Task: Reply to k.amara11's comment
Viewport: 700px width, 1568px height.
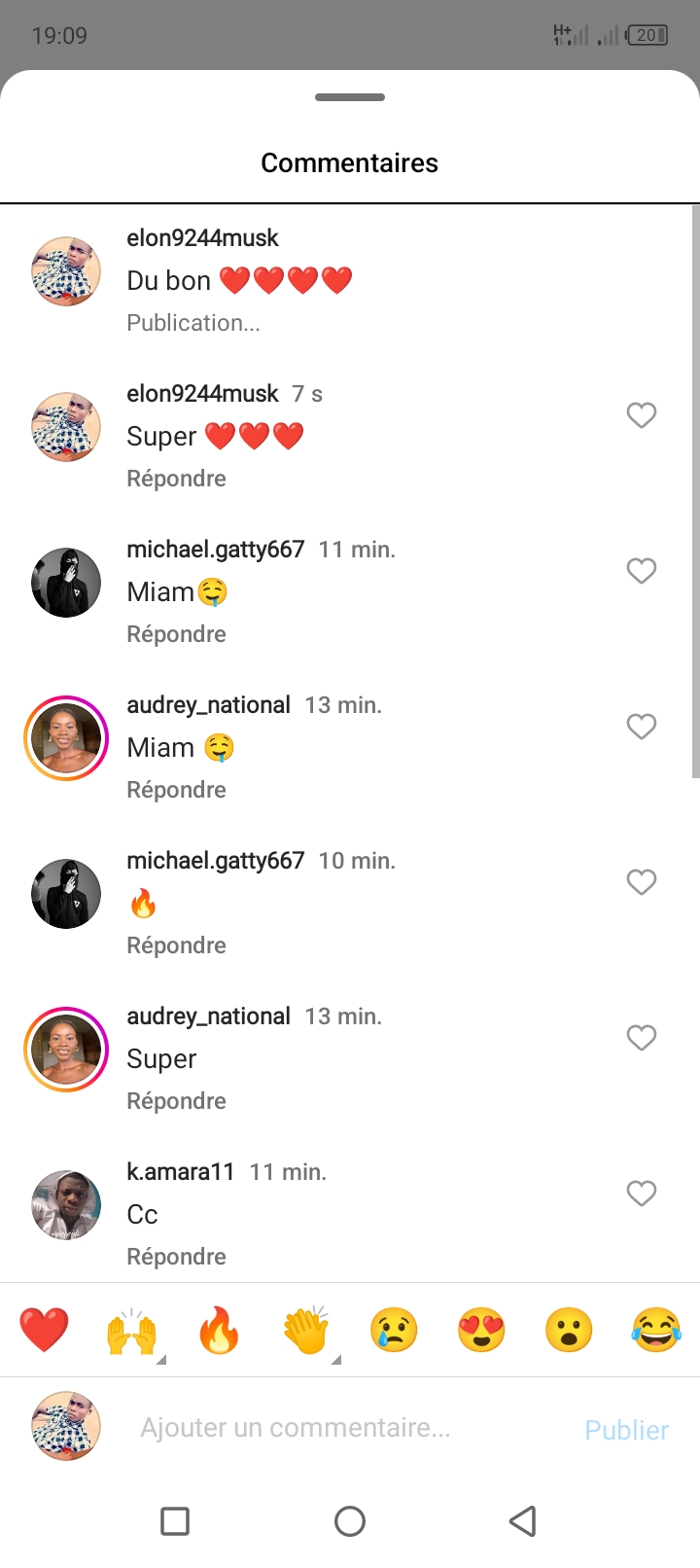Action: point(176,1257)
